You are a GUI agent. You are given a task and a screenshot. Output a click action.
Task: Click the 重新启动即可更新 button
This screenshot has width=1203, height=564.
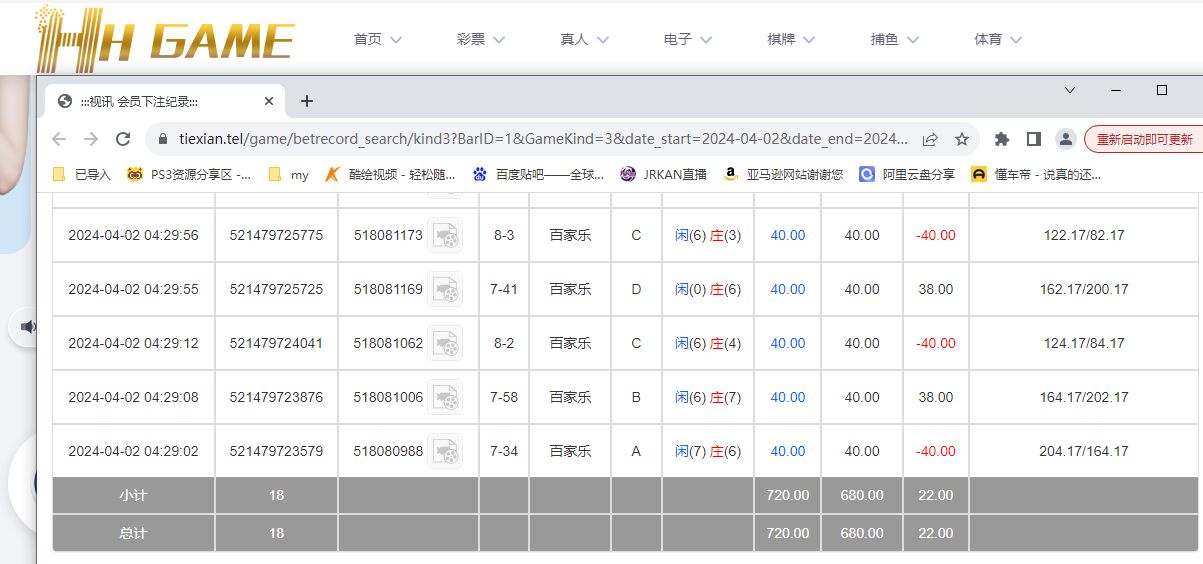click(x=1144, y=139)
